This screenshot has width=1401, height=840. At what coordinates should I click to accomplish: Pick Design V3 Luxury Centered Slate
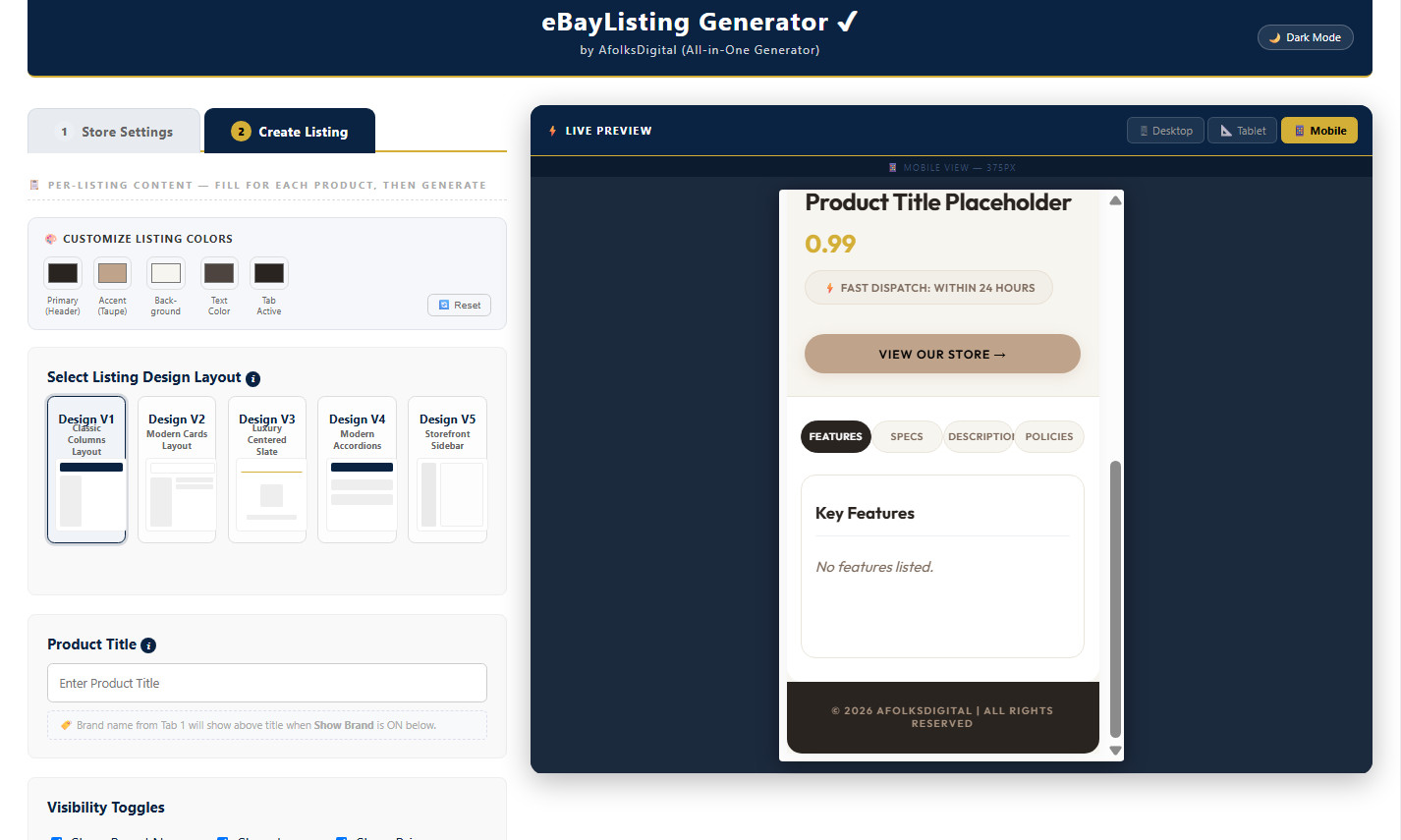267,470
